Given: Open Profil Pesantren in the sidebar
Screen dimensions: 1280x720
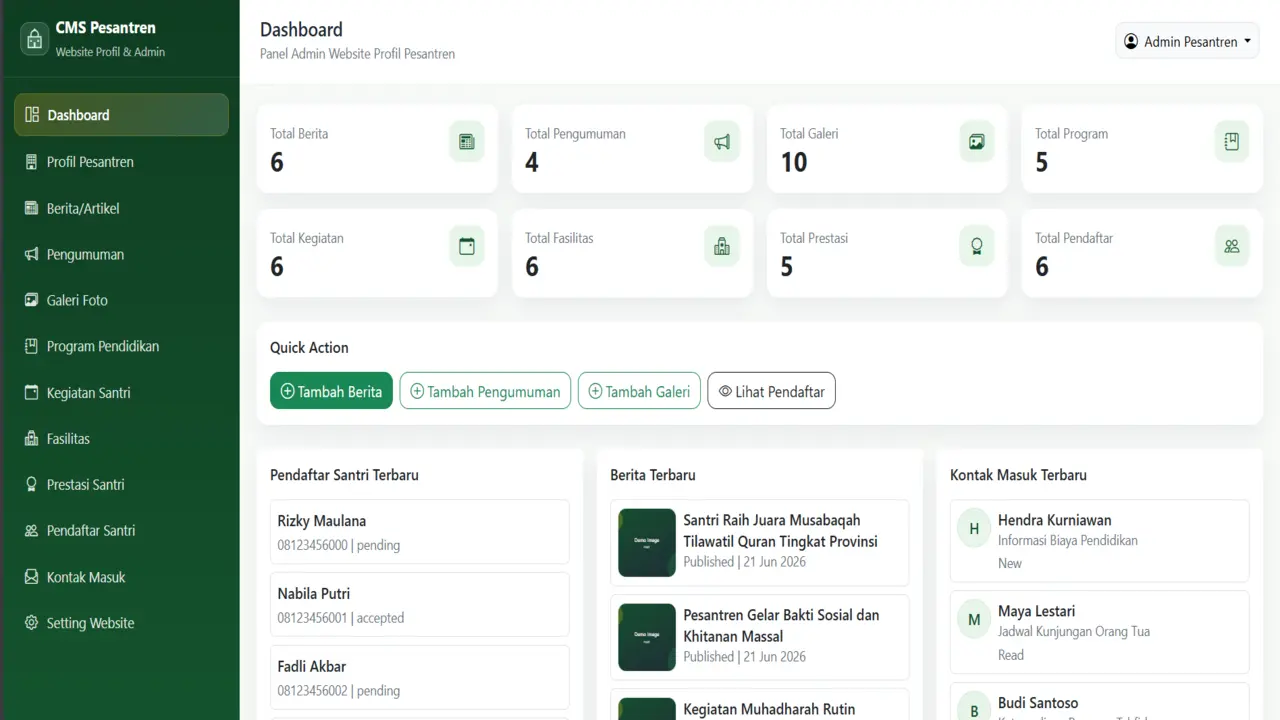Looking at the screenshot, I should 121,161.
